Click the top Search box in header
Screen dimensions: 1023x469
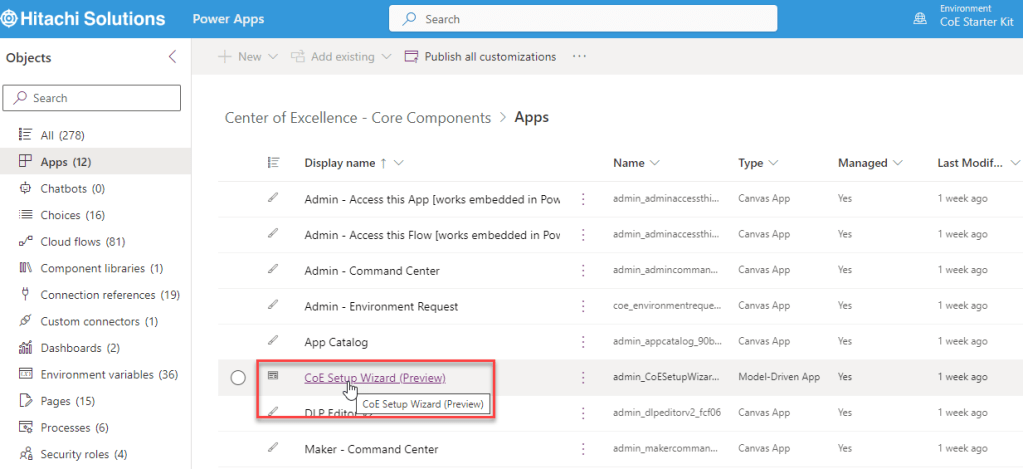tap(583, 19)
